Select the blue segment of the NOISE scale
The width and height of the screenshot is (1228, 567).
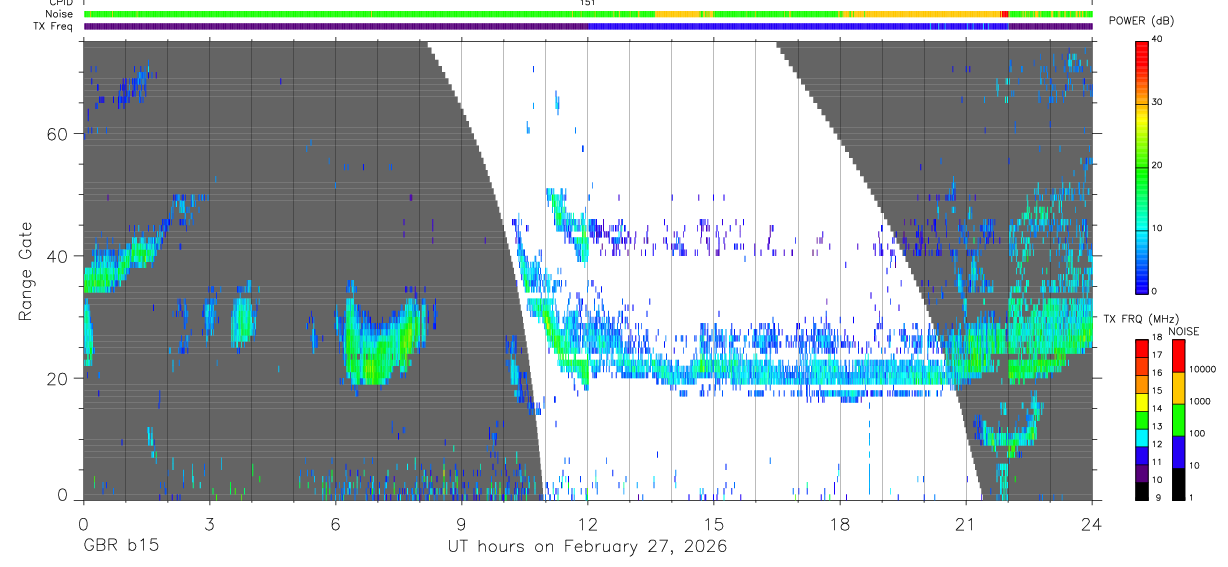(x=1178, y=452)
